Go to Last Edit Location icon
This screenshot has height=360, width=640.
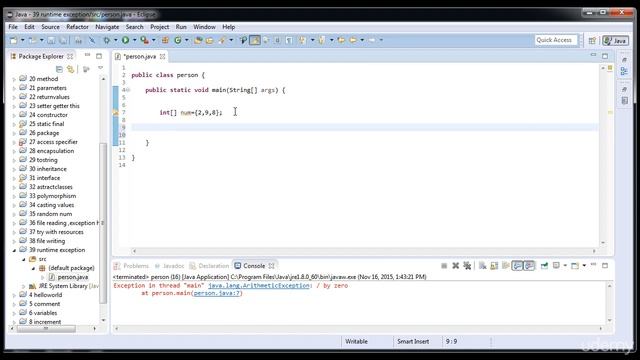[x=341, y=40]
